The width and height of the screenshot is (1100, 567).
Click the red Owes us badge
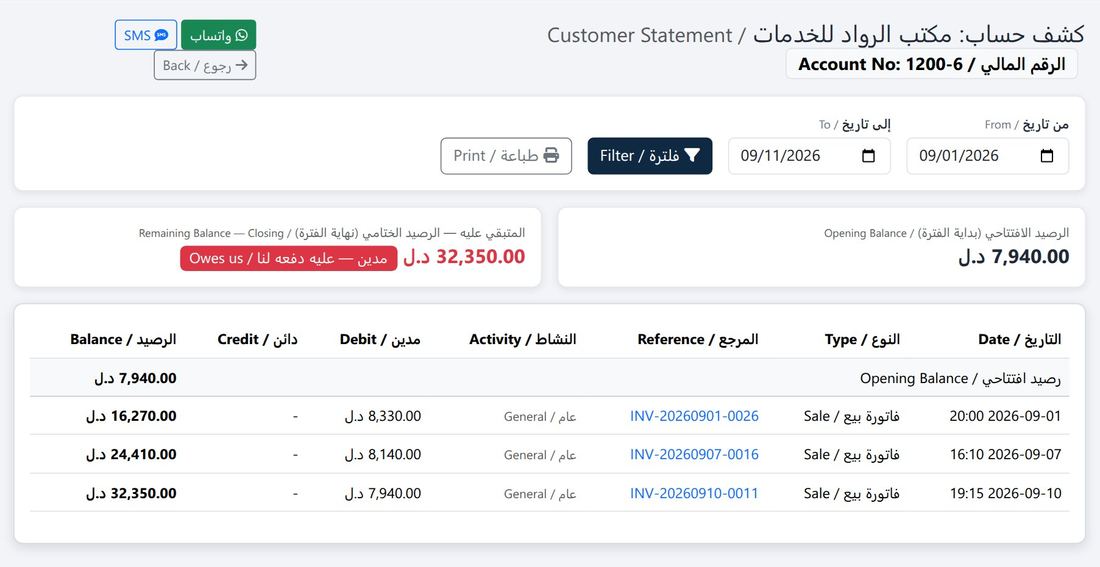point(288,258)
